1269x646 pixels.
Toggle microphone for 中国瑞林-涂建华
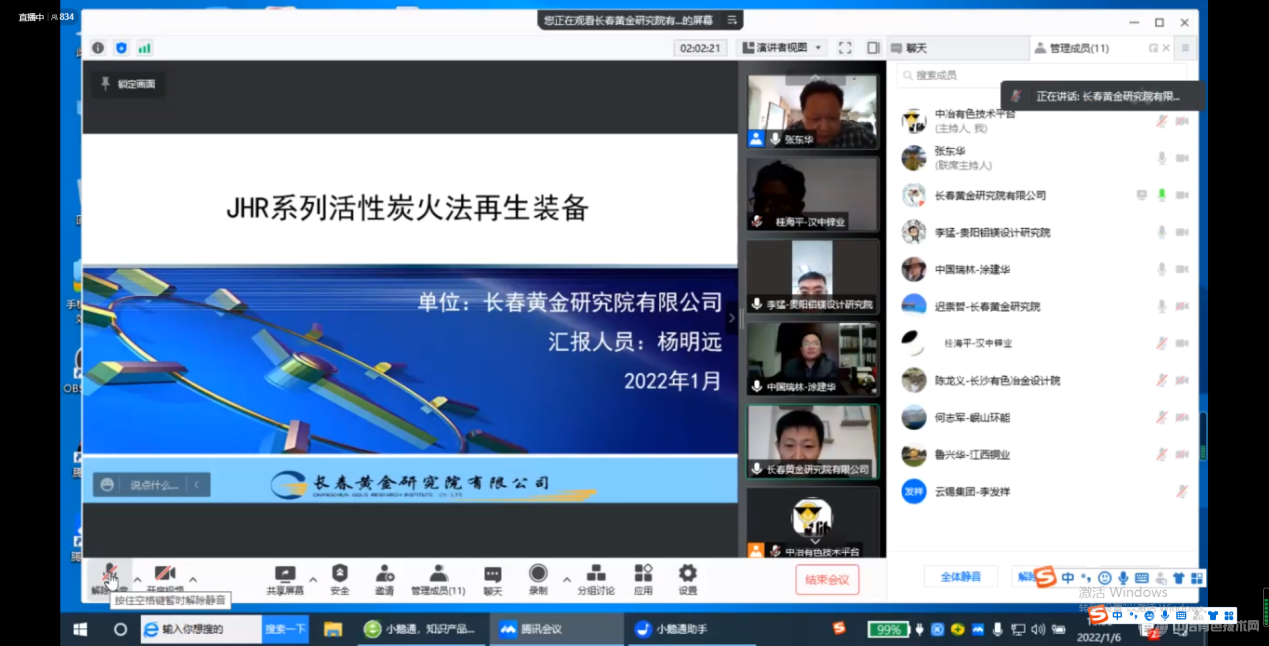coord(1161,269)
